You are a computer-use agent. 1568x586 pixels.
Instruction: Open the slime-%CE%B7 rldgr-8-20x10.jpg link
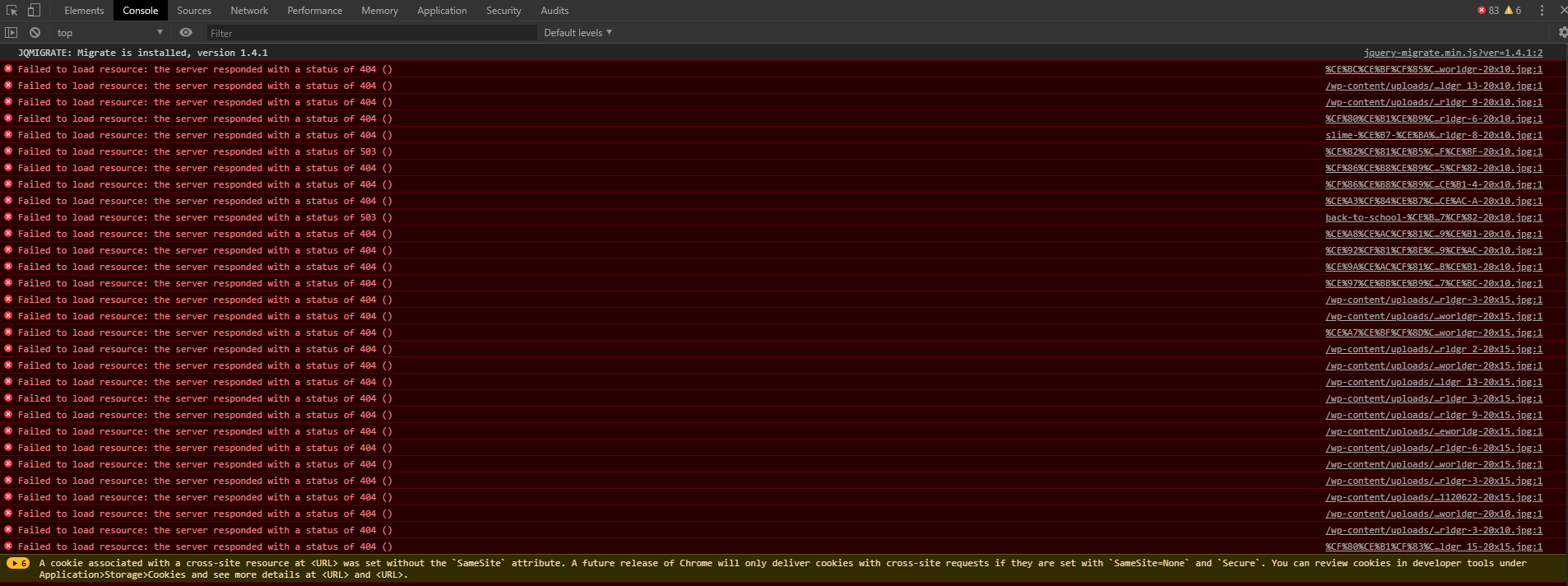pos(1434,135)
